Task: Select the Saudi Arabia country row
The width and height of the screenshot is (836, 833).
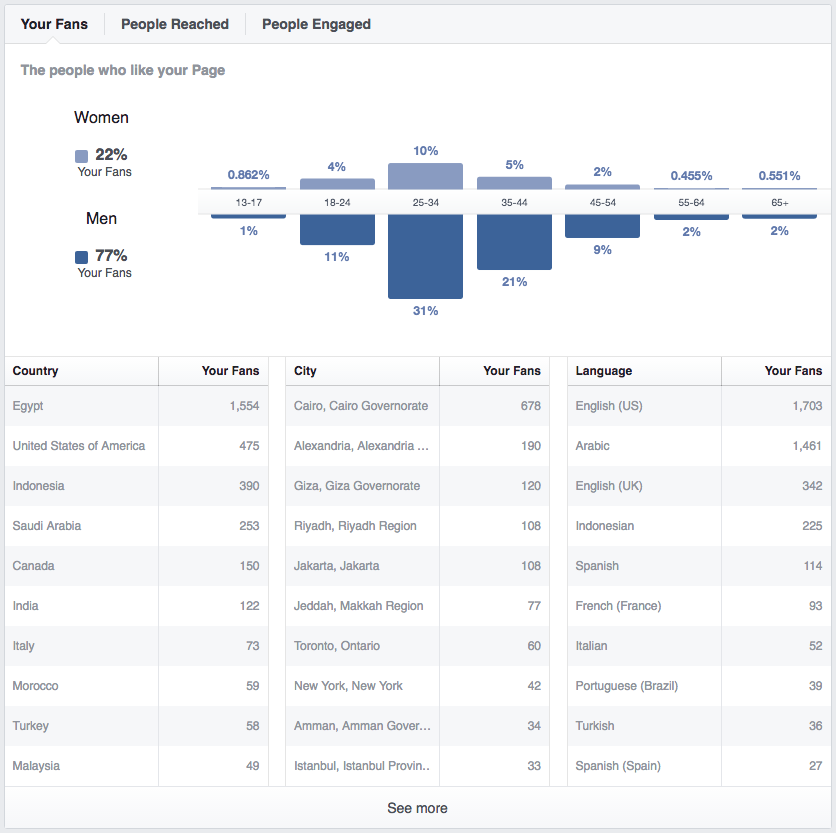Action: pyautogui.click(x=136, y=526)
